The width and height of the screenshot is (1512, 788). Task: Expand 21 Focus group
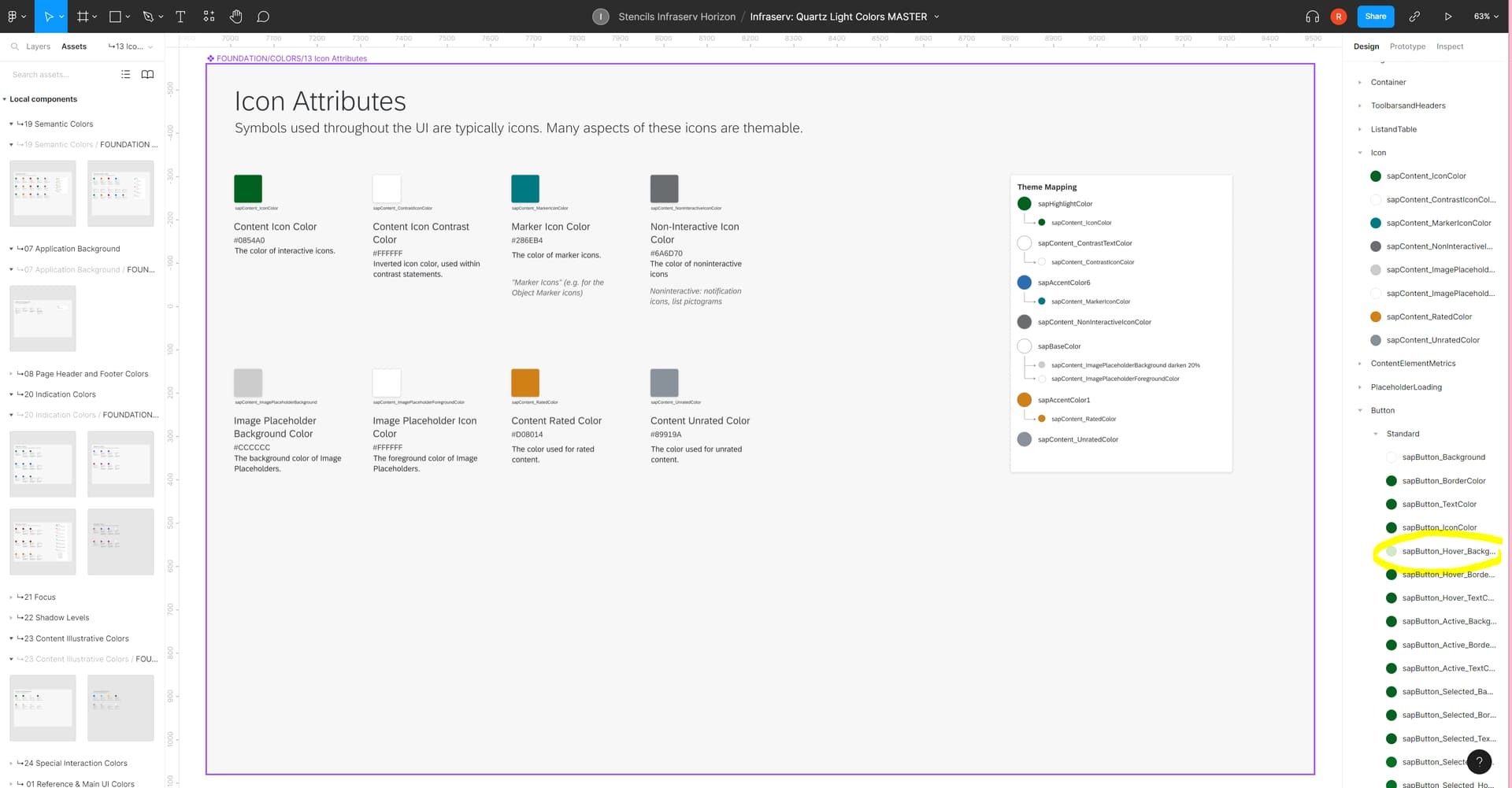click(x=11, y=597)
